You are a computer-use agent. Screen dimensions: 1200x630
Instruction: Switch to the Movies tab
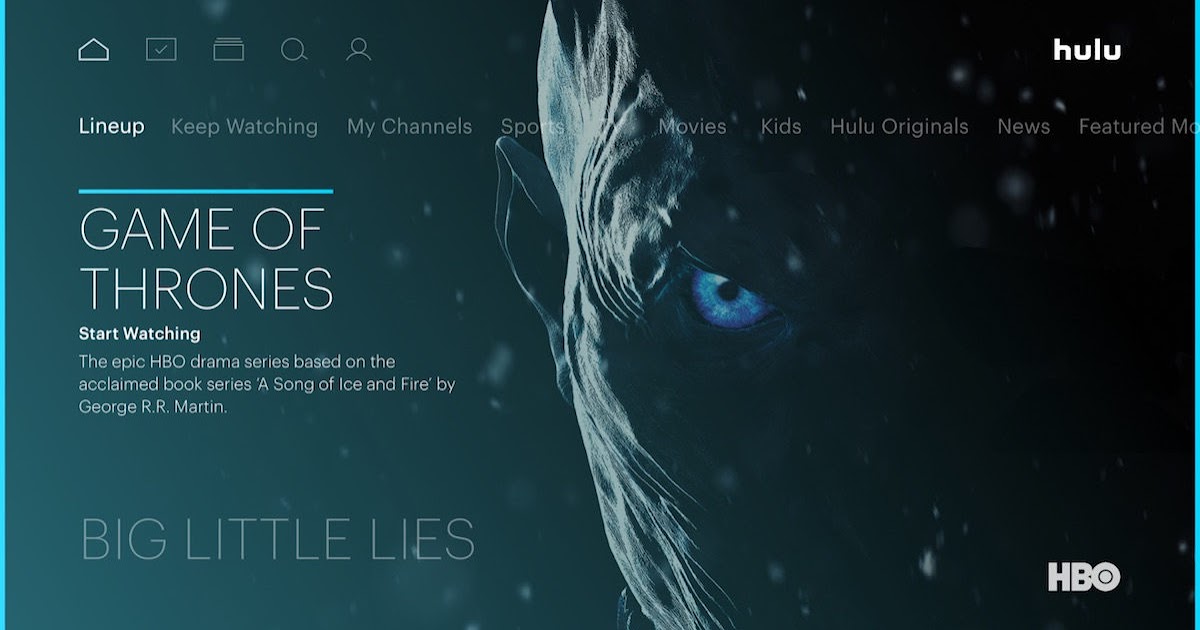[692, 127]
